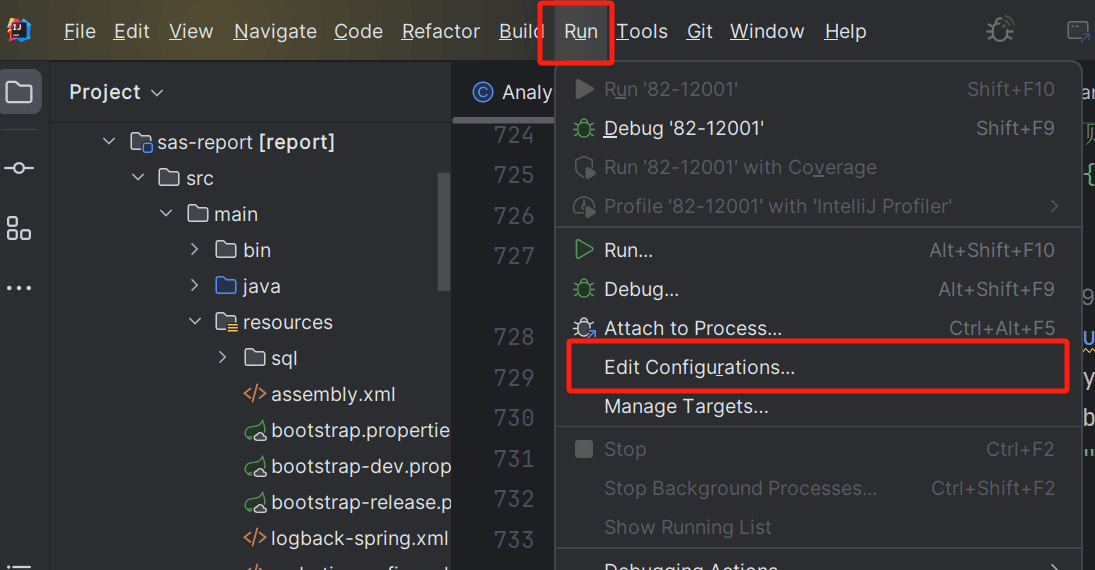Click the class icon on Analy editor tab

tap(483, 92)
